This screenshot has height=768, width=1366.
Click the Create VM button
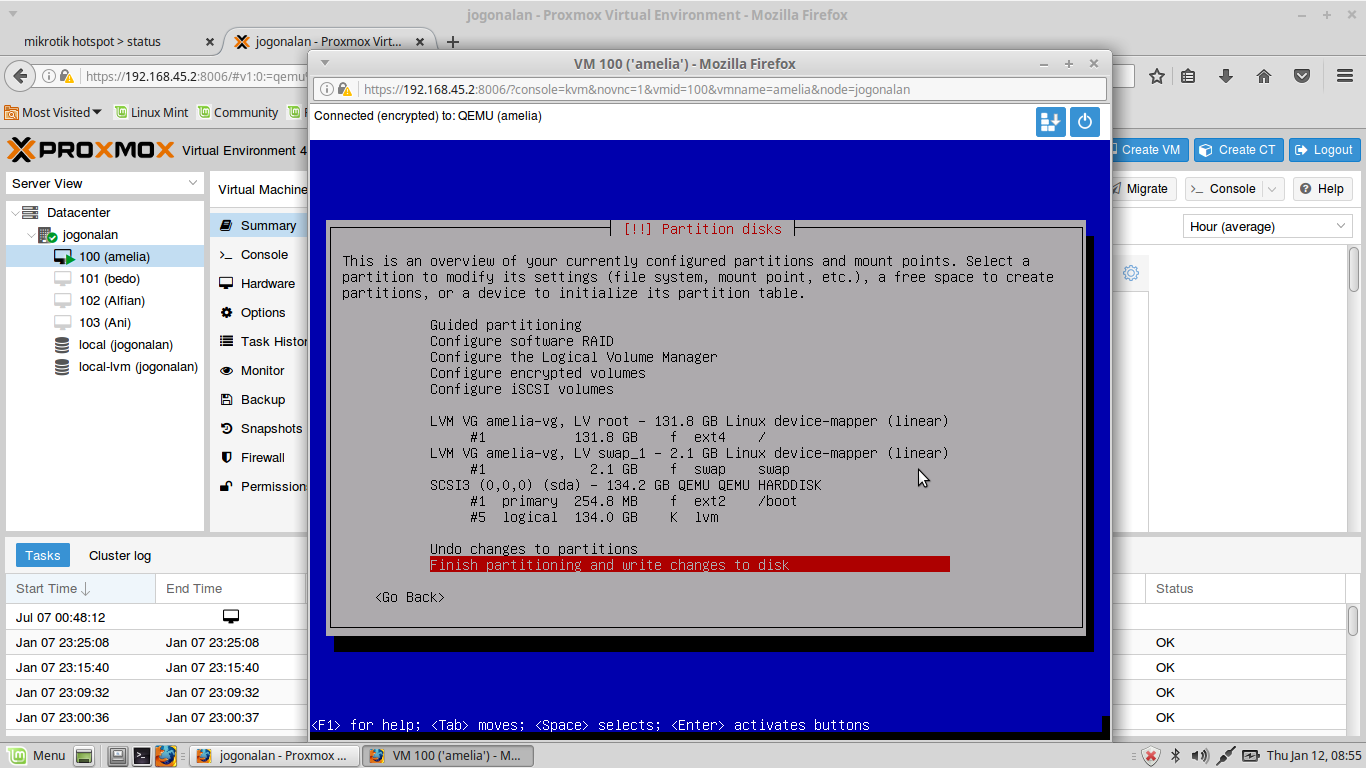[1150, 150]
